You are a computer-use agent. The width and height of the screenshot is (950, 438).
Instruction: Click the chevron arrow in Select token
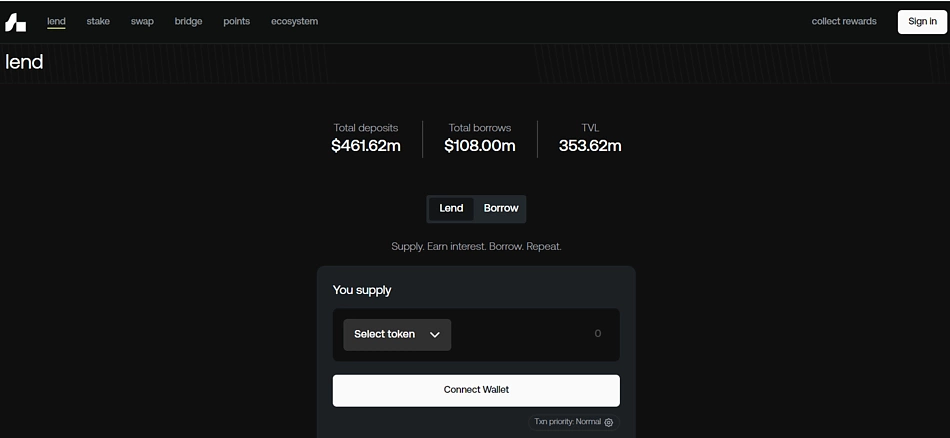pos(434,334)
